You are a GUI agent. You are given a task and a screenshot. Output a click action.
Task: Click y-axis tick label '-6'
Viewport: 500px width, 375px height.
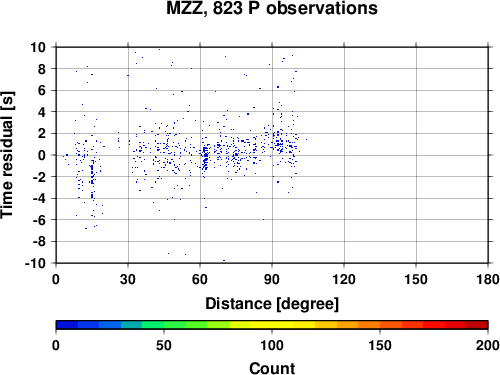pyautogui.click(x=39, y=220)
